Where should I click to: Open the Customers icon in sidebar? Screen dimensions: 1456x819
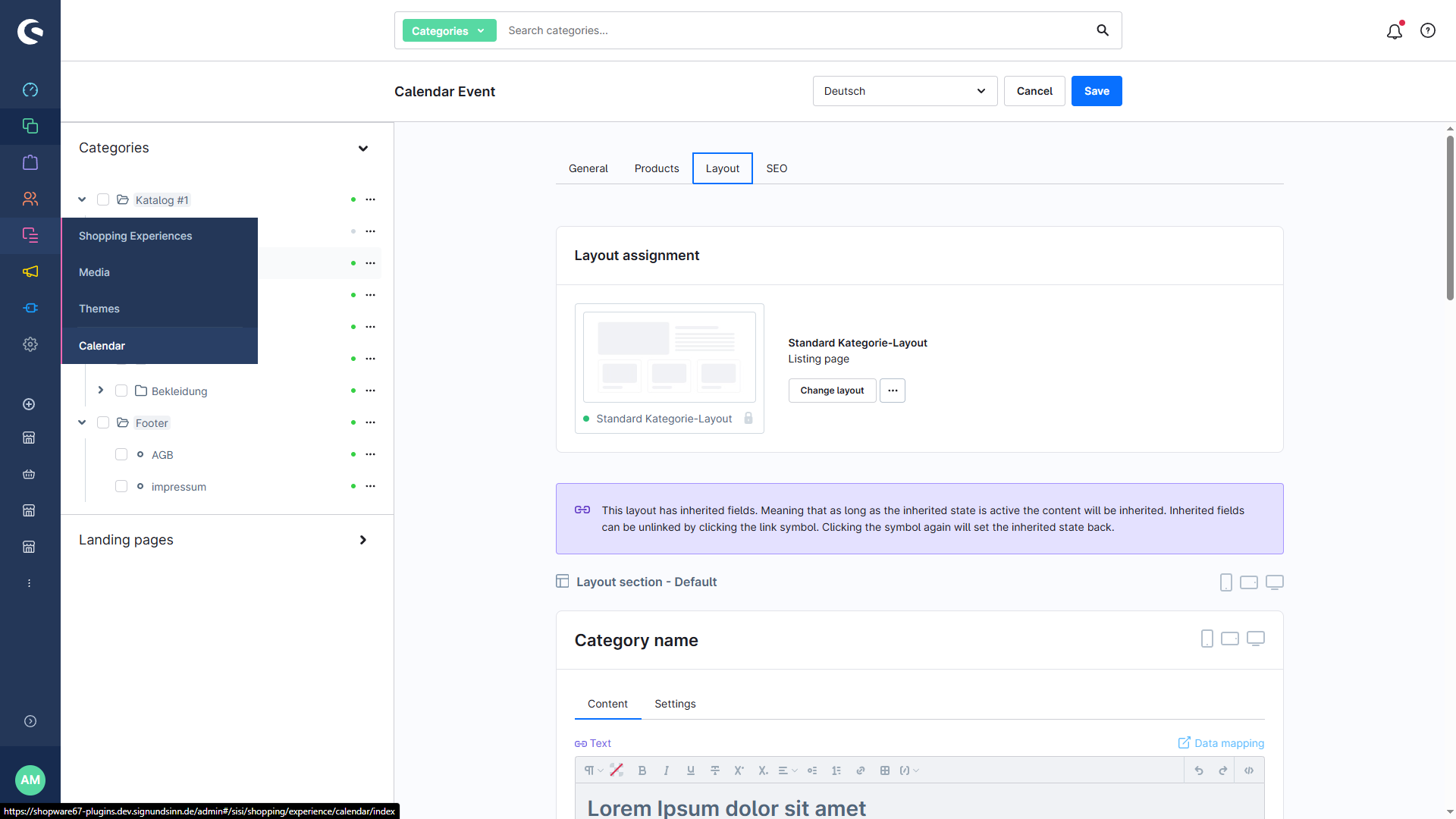pos(30,199)
